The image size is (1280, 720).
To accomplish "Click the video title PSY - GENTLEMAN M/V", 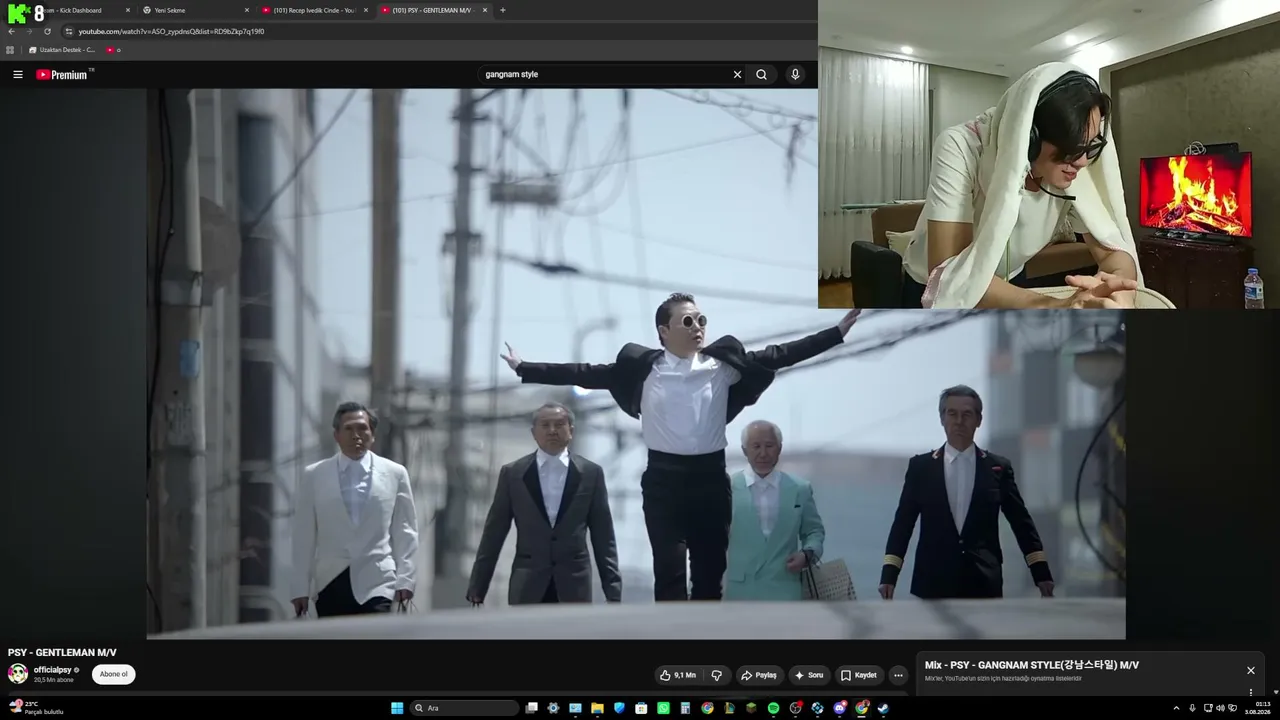I will [62, 652].
